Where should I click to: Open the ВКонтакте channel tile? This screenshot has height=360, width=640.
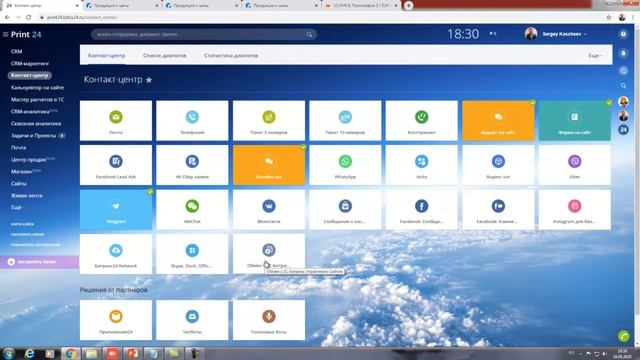click(x=269, y=210)
